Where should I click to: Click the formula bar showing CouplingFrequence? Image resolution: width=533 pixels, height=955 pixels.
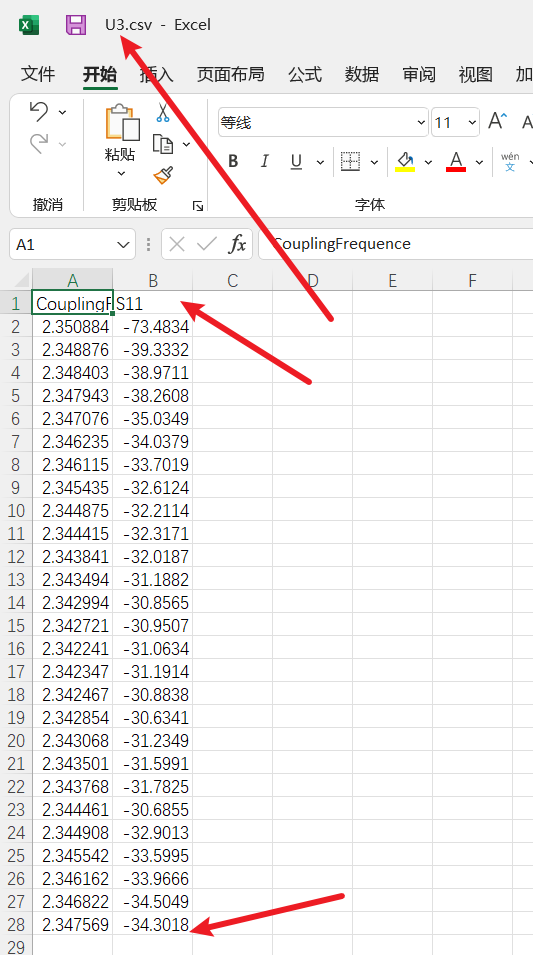coord(396,244)
